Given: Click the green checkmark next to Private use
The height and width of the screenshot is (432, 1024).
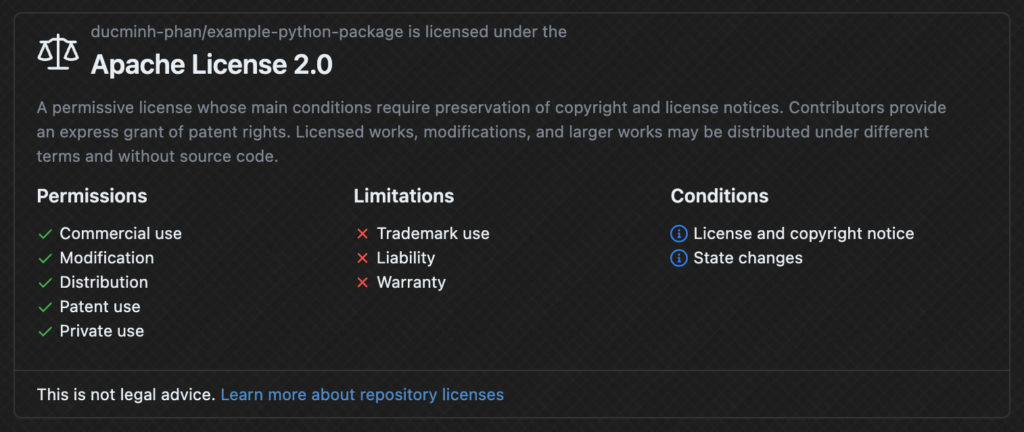Looking at the screenshot, I should (45, 332).
